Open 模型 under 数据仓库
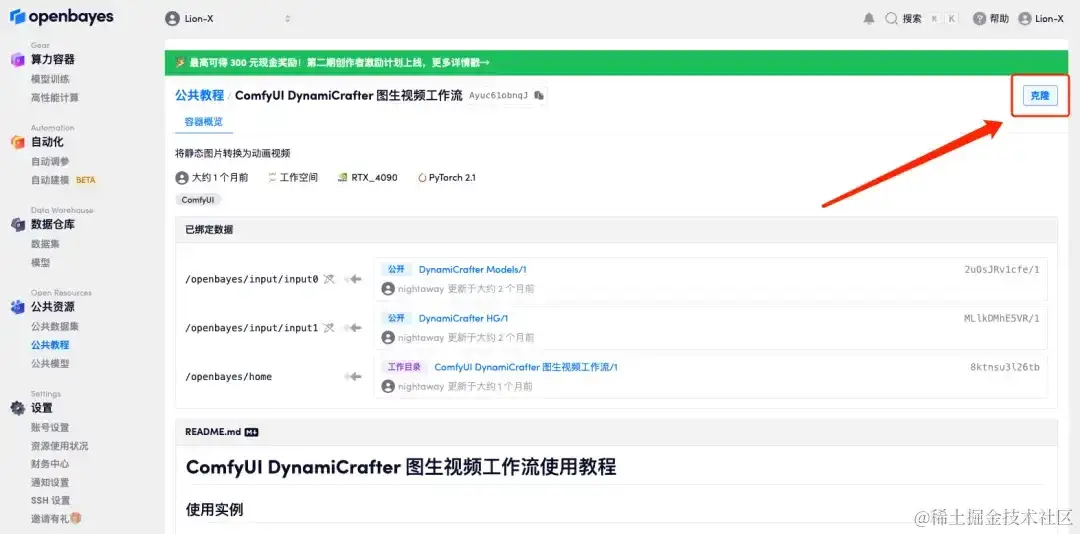The image size is (1080, 534). coord(41,263)
